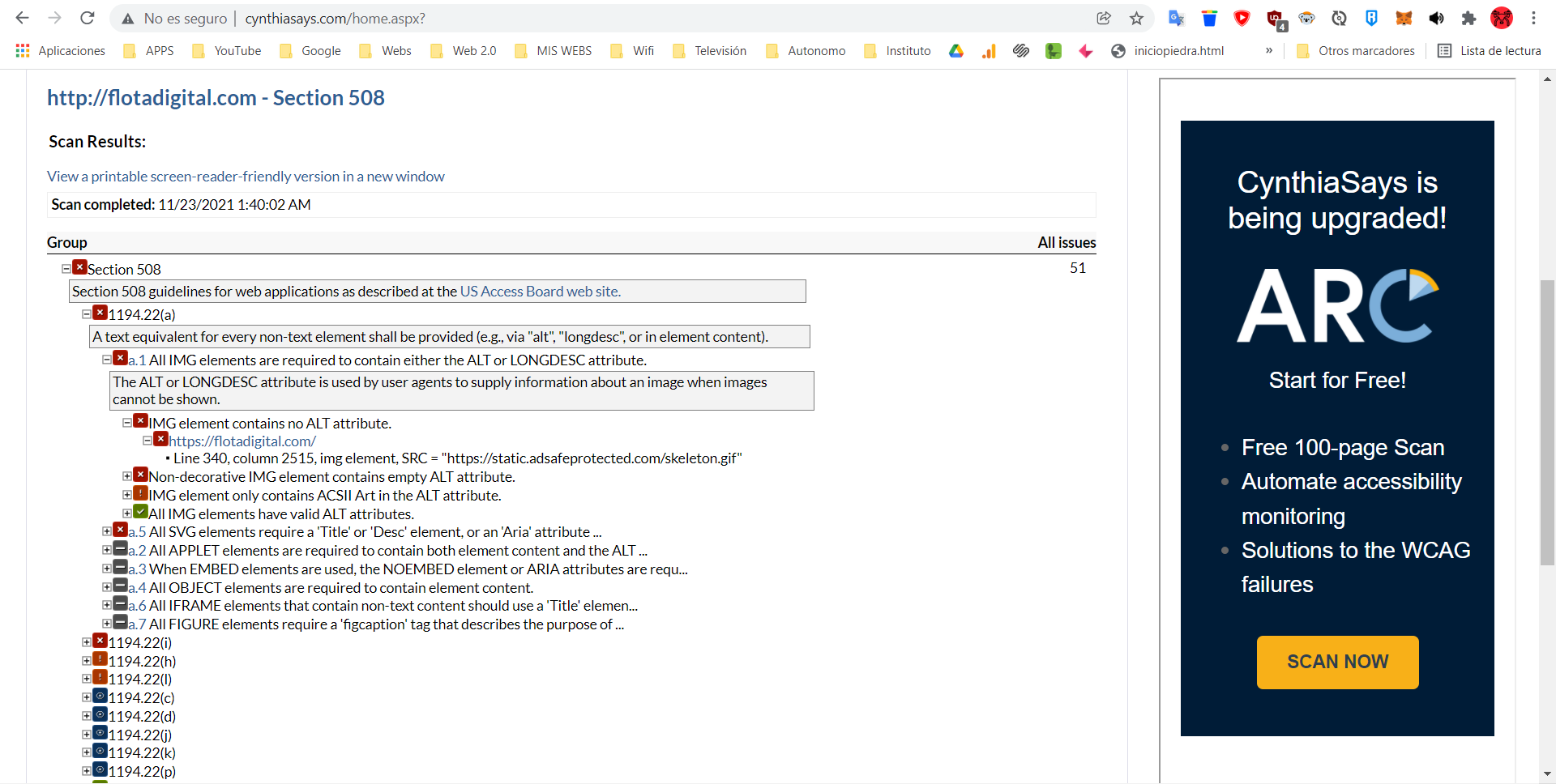The height and width of the screenshot is (784, 1556).
Task: Collapse the a.1 IMG elements rule
Action: coord(107,360)
